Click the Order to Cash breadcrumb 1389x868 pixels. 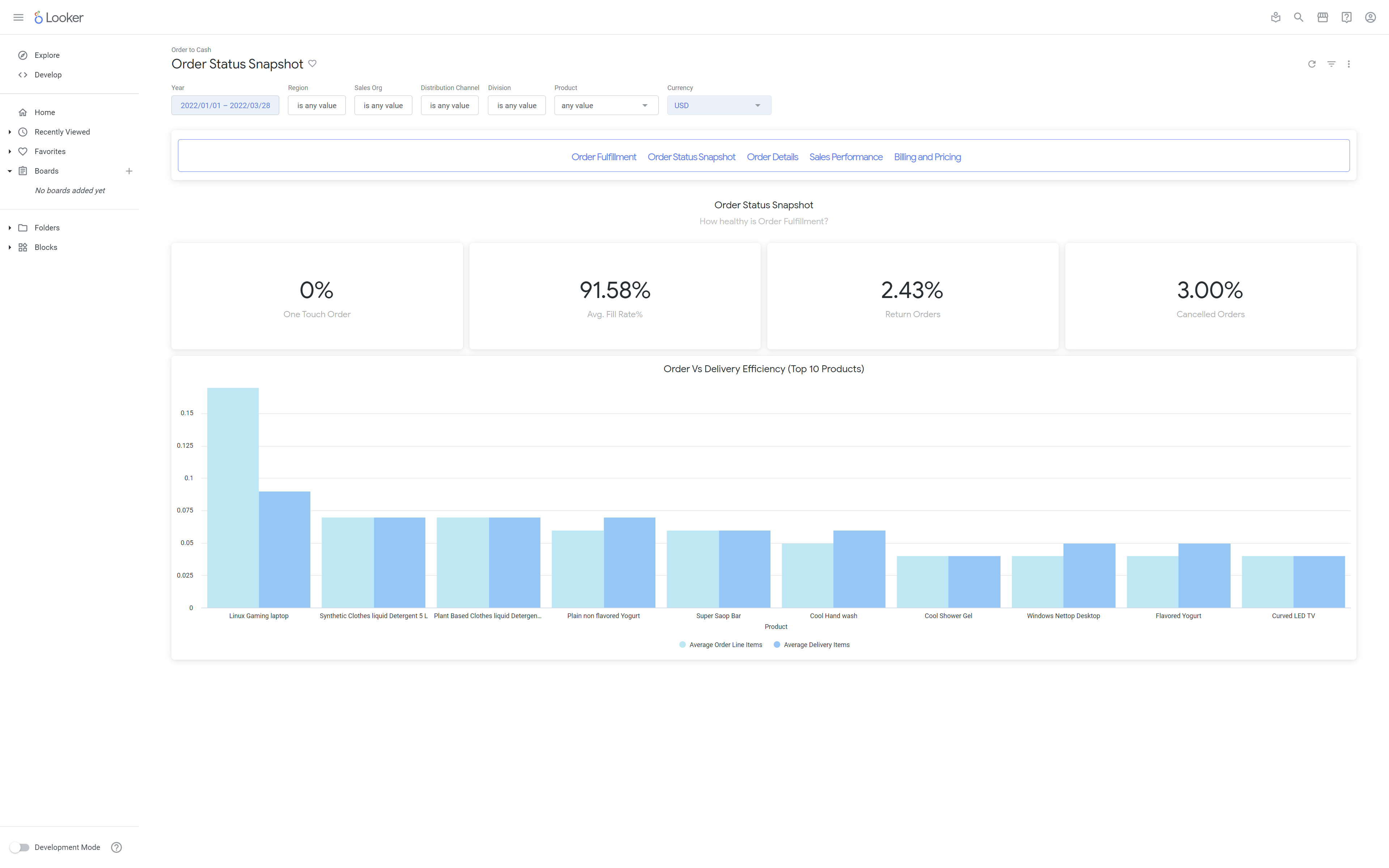[x=191, y=50]
